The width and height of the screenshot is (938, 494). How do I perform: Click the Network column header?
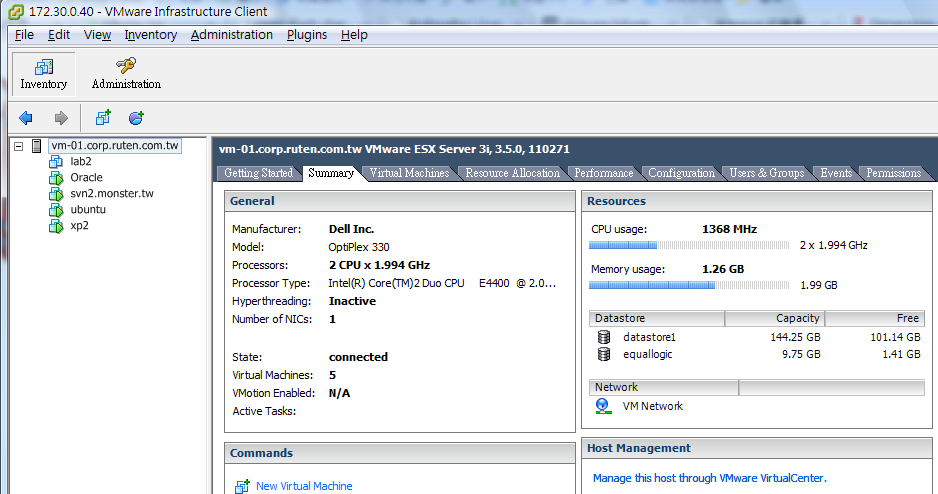tap(664, 387)
